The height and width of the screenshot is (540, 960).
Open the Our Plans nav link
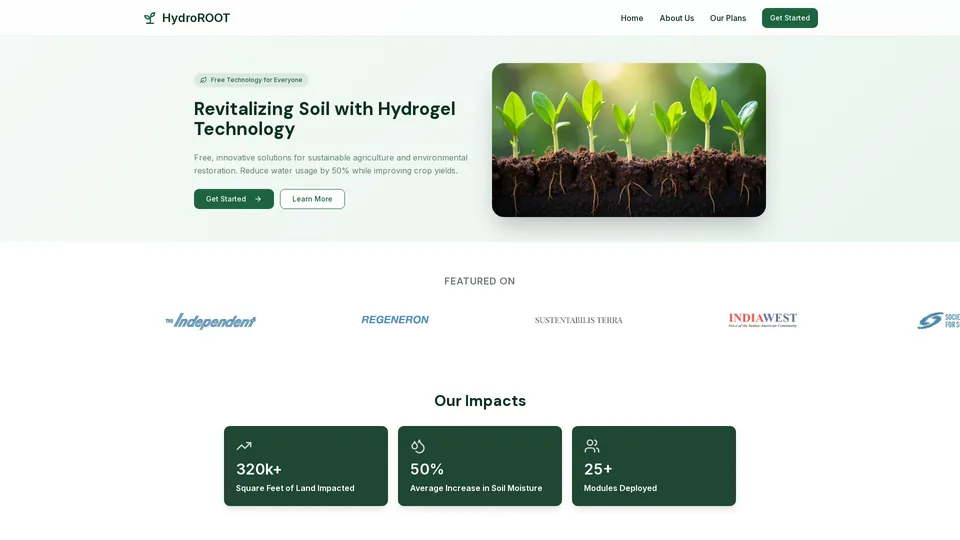click(x=728, y=18)
